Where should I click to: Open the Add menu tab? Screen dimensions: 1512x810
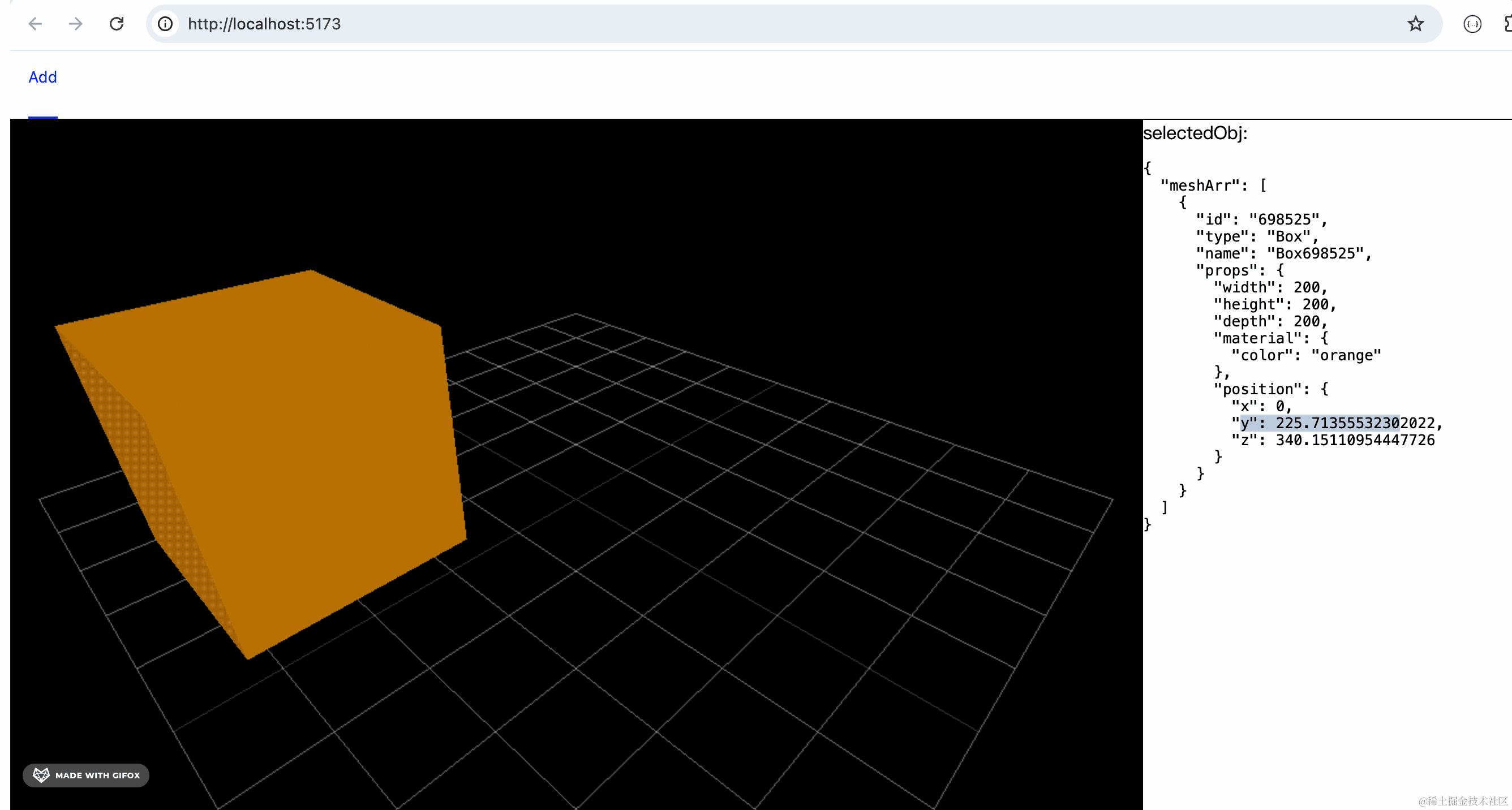click(x=43, y=77)
